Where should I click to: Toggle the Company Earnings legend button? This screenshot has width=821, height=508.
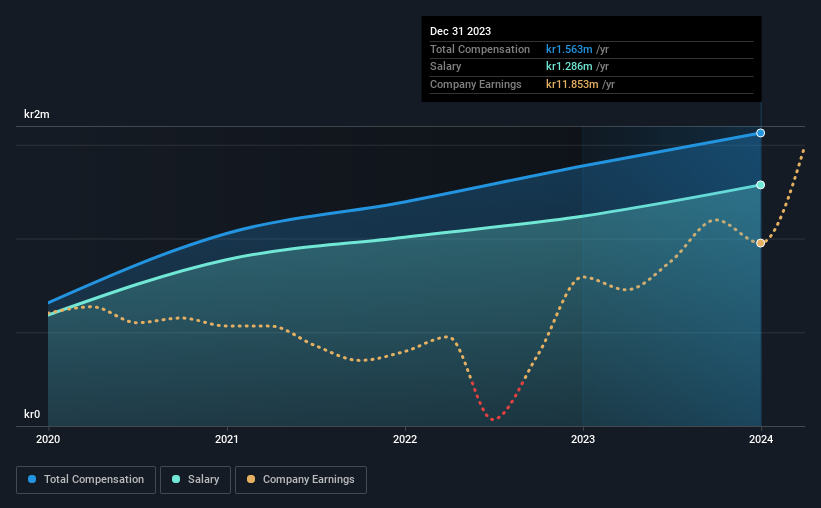(x=301, y=480)
